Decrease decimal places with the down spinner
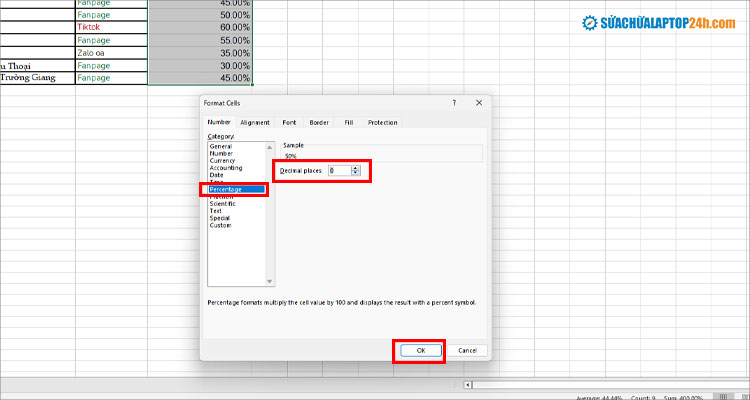 (x=355, y=173)
